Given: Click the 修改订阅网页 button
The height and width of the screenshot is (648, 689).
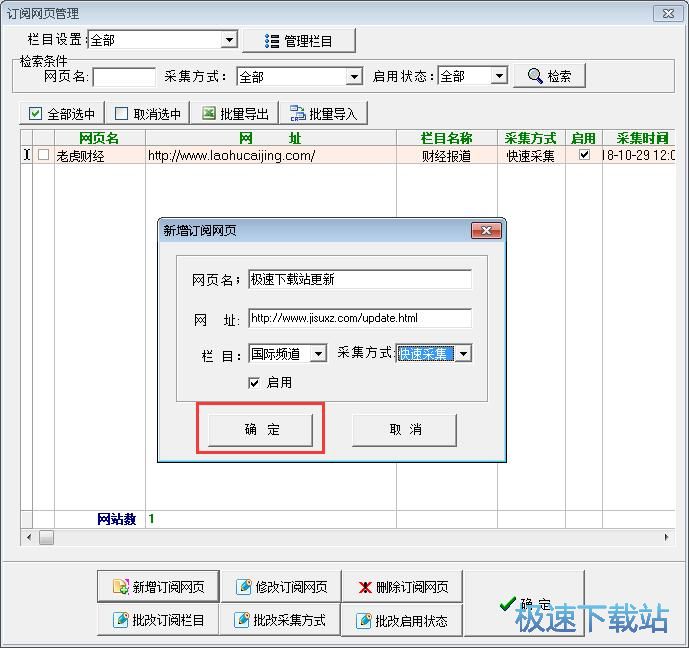Looking at the screenshot, I should point(281,586).
